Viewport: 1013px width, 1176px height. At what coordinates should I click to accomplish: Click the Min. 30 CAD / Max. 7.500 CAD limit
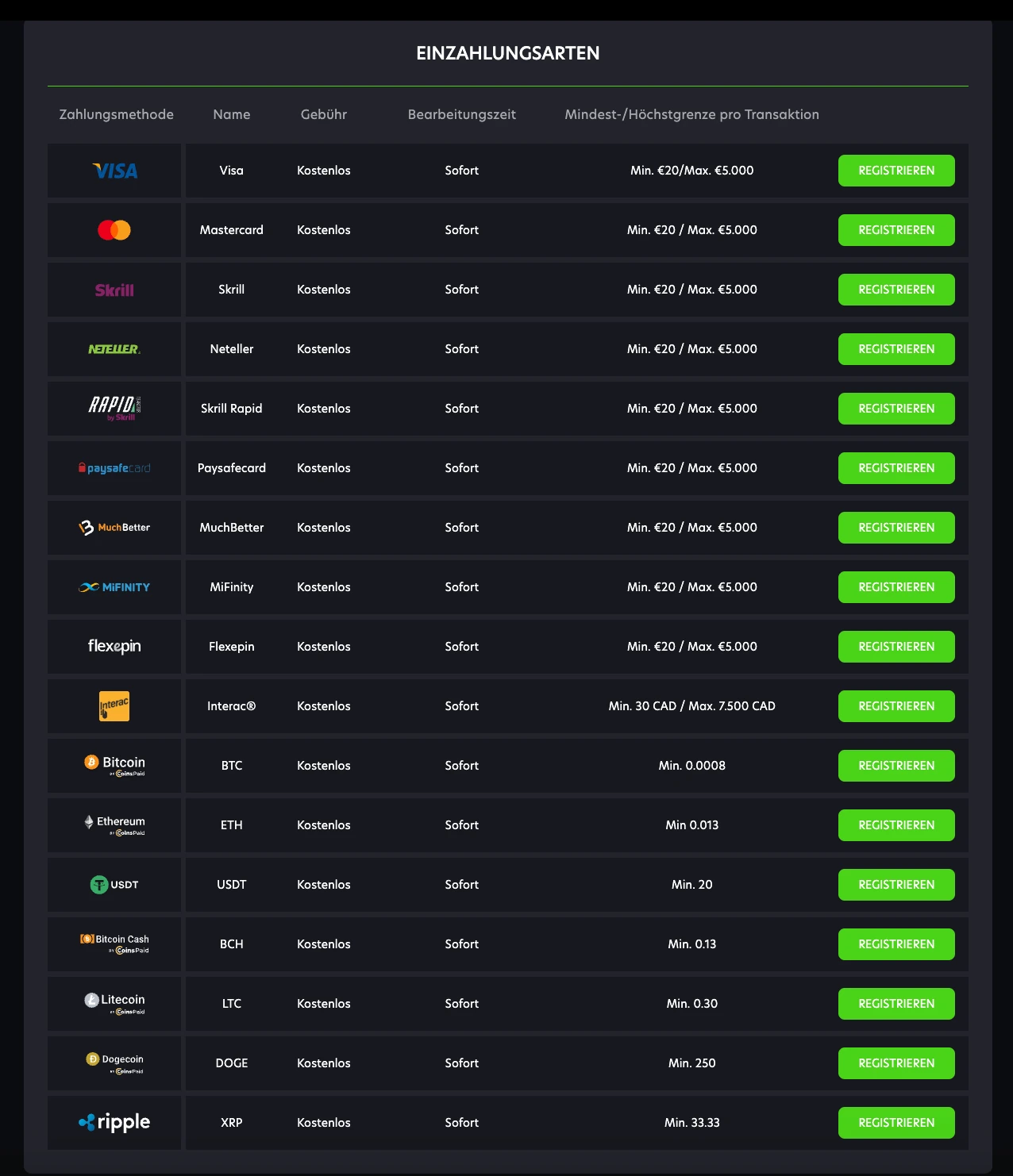click(692, 706)
